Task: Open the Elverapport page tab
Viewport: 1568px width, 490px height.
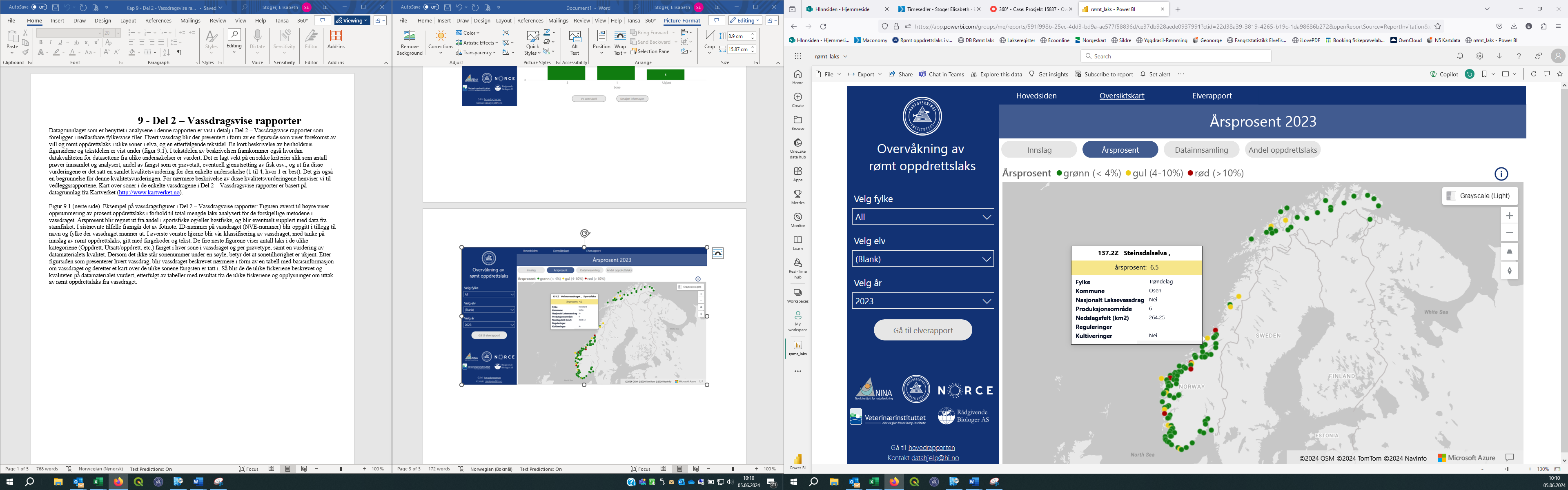Action: [1211, 96]
